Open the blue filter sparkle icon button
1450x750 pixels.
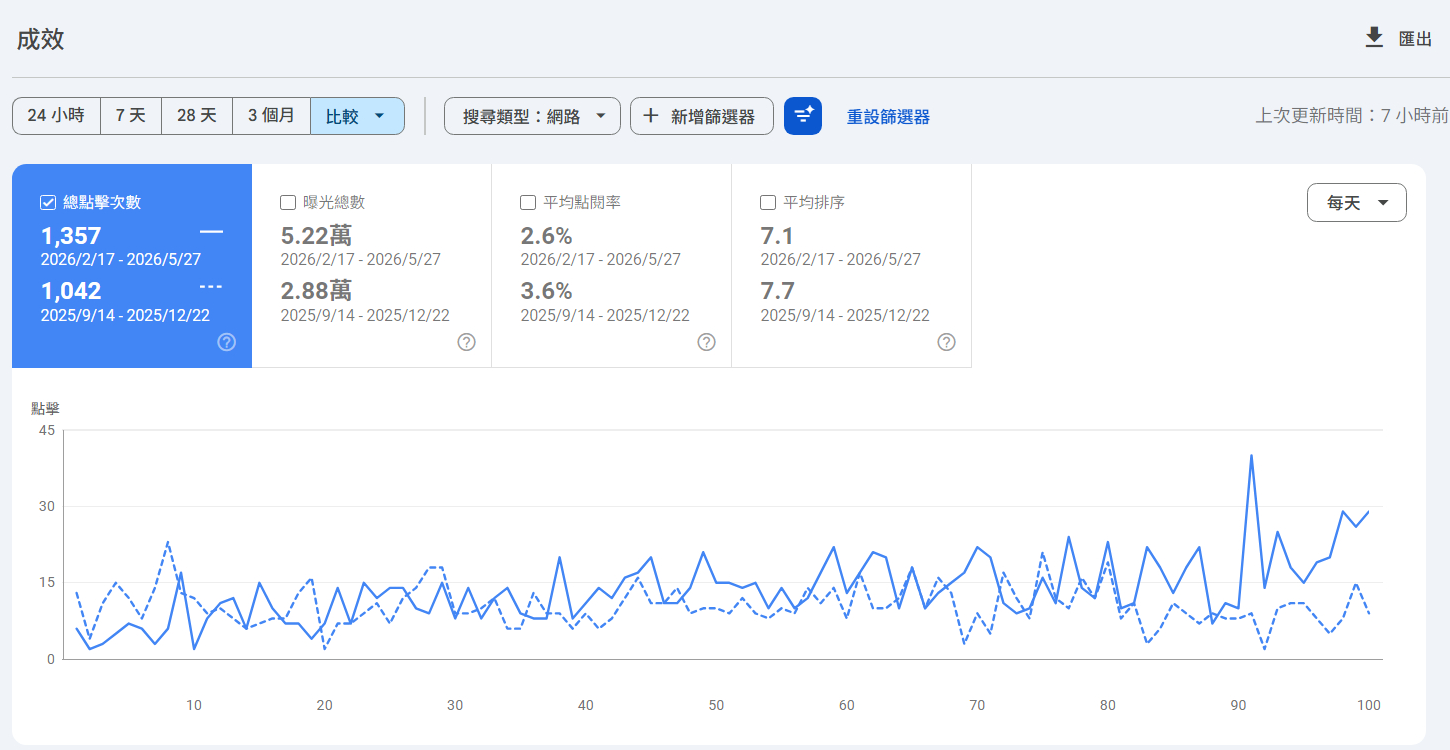[x=803, y=116]
